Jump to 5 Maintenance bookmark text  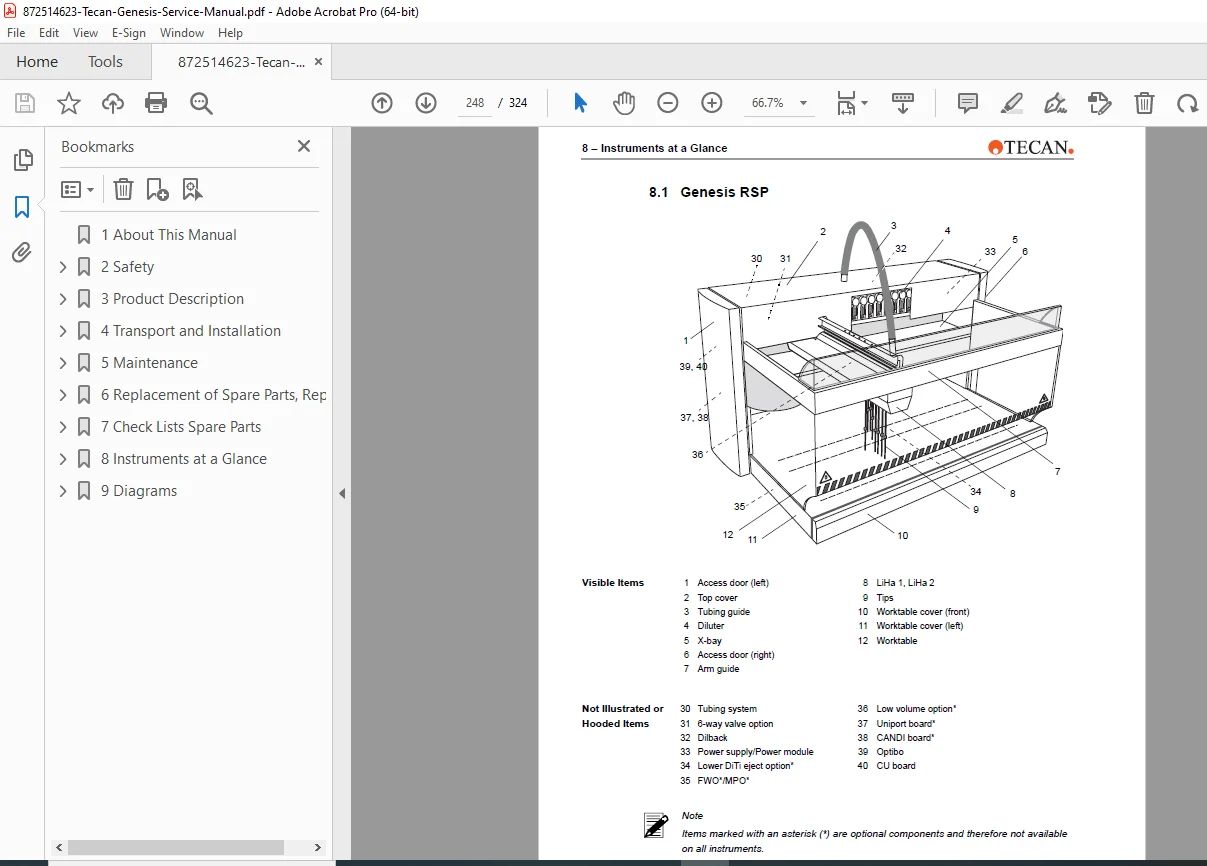click(x=149, y=363)
